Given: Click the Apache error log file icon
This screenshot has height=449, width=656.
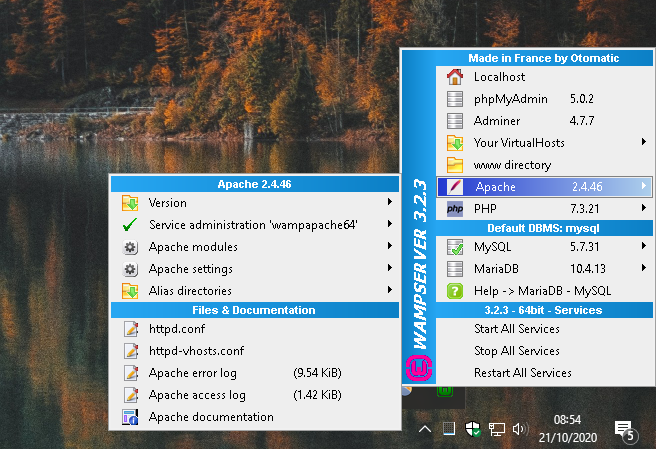Looking at the screenshot, I should (x=131, y=373).
